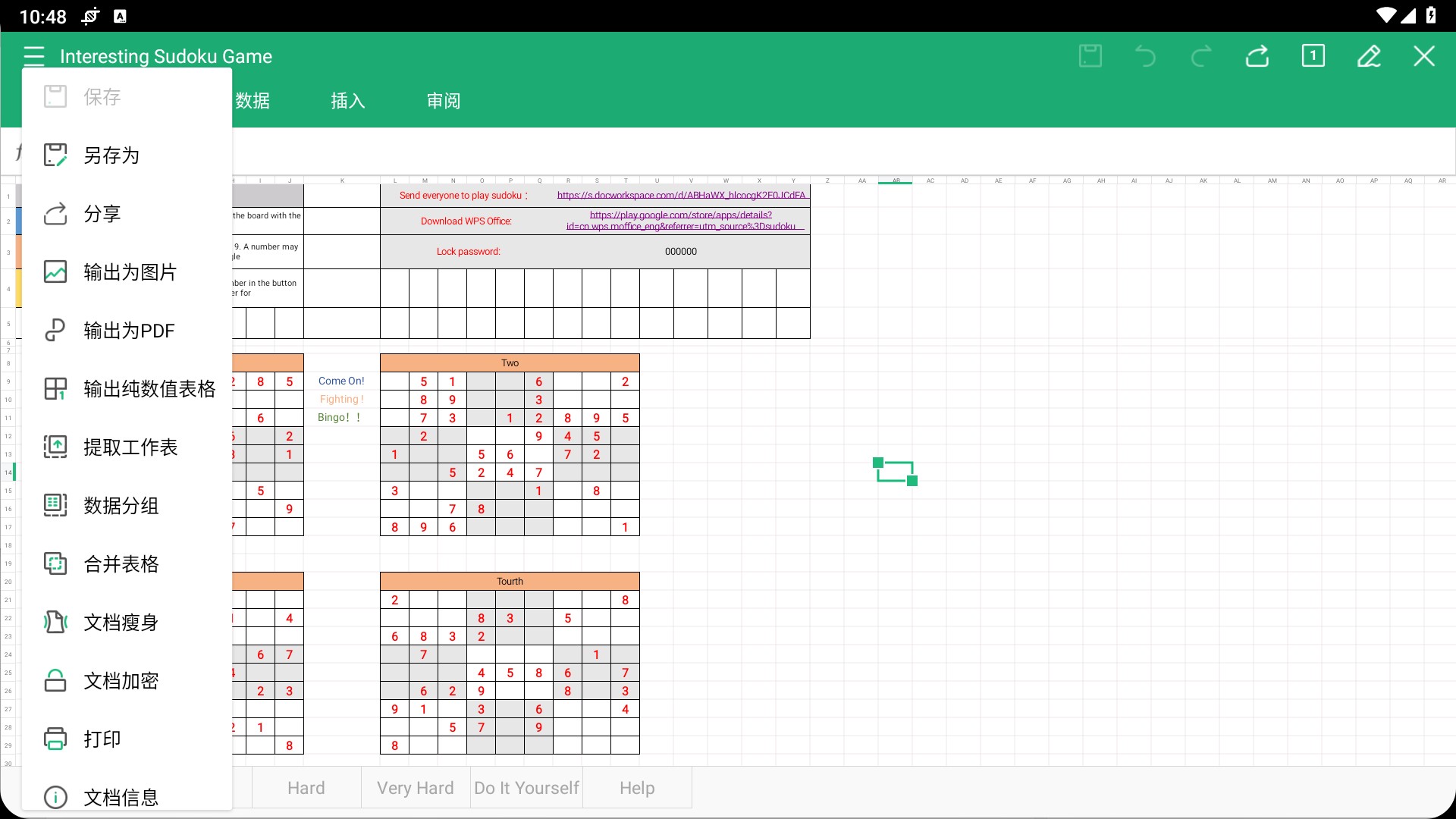1456x819 pixels.
Task: Close the document with X icon
Action: point(1424,56)
